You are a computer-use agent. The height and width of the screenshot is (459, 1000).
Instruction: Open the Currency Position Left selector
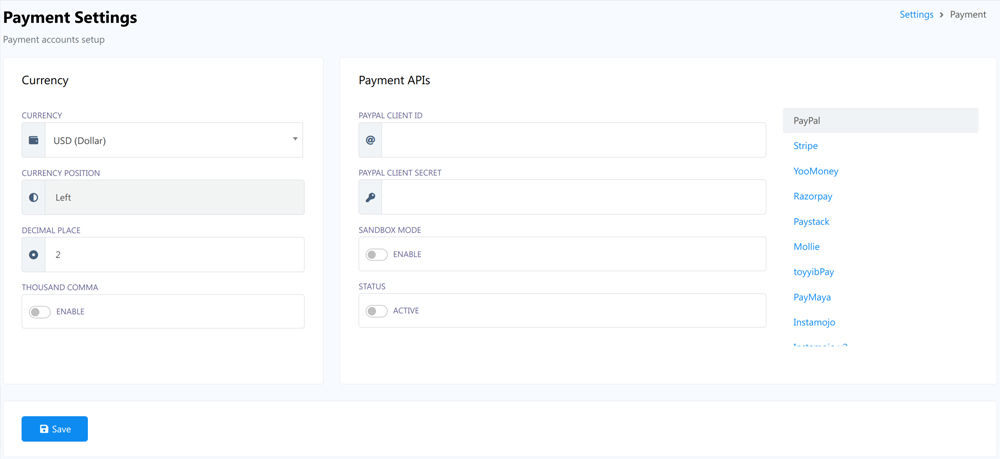point(174,198)
